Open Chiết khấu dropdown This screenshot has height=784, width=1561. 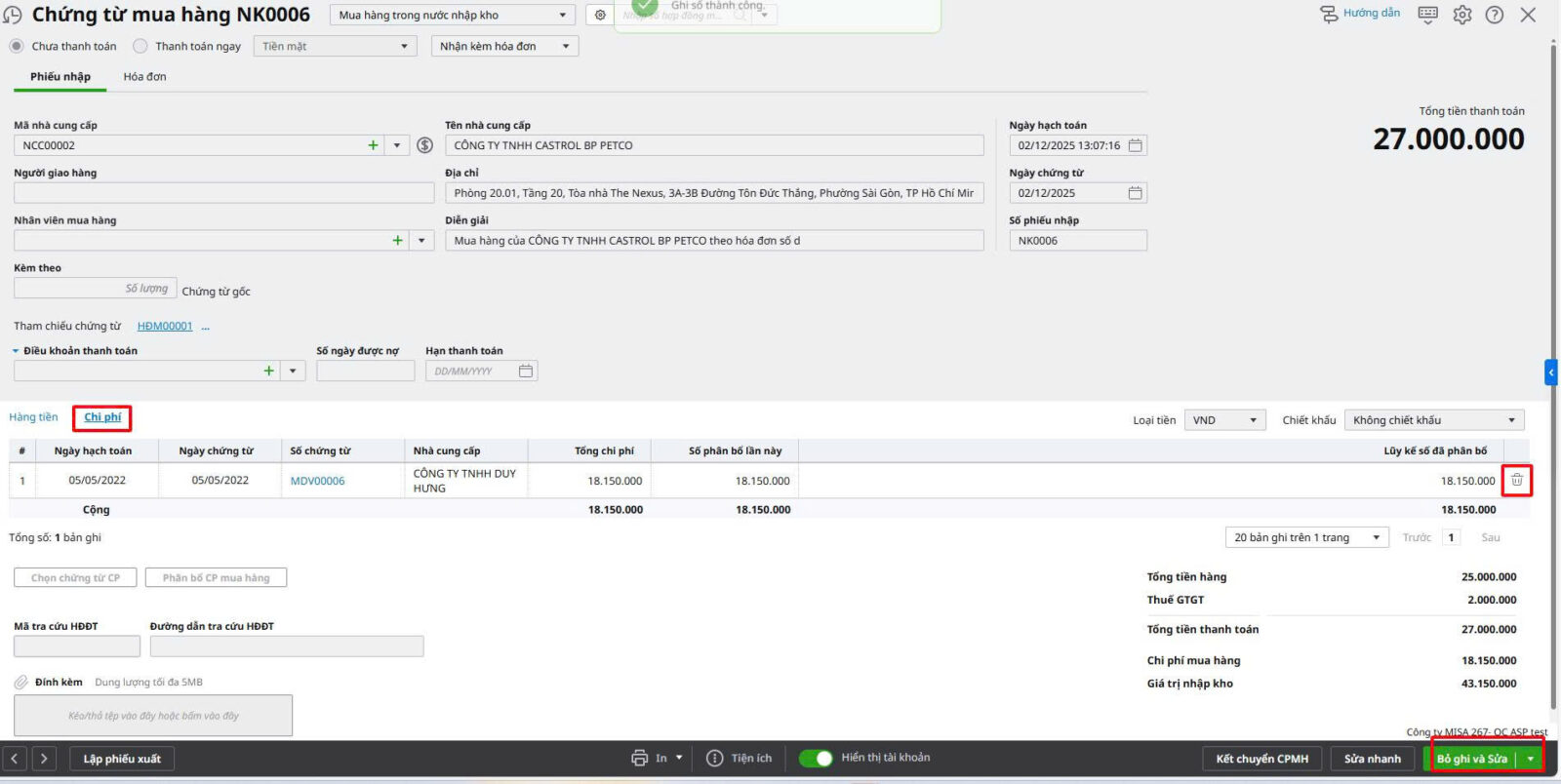tap(1433, 420)
